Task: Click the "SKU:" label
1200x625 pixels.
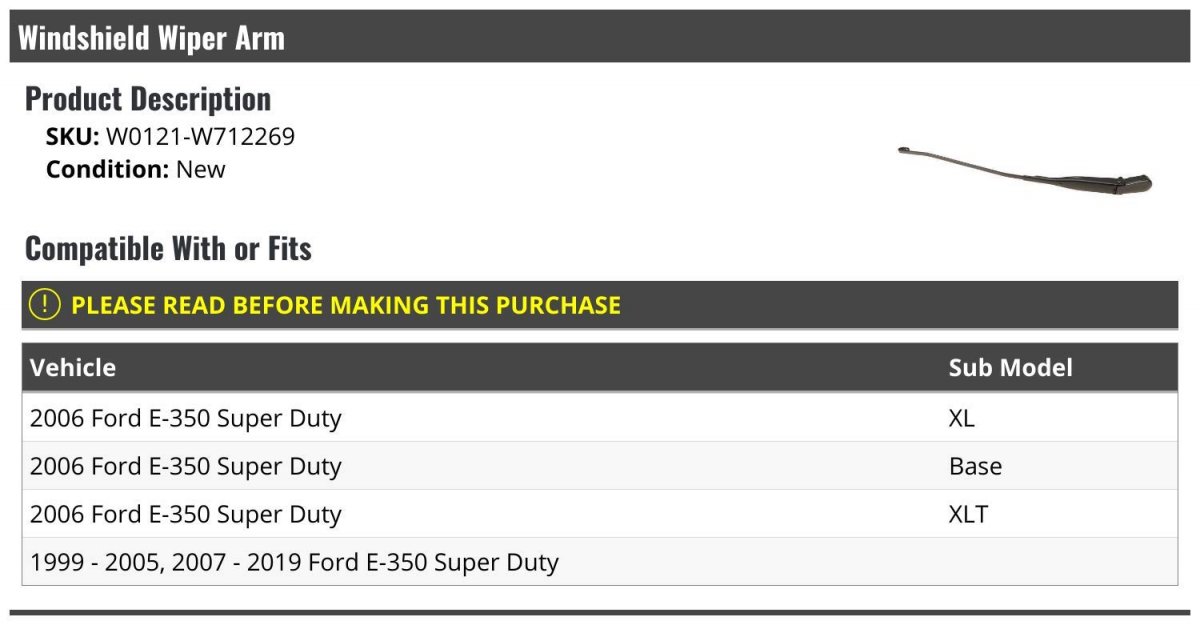Action: [x=72, y=137]
